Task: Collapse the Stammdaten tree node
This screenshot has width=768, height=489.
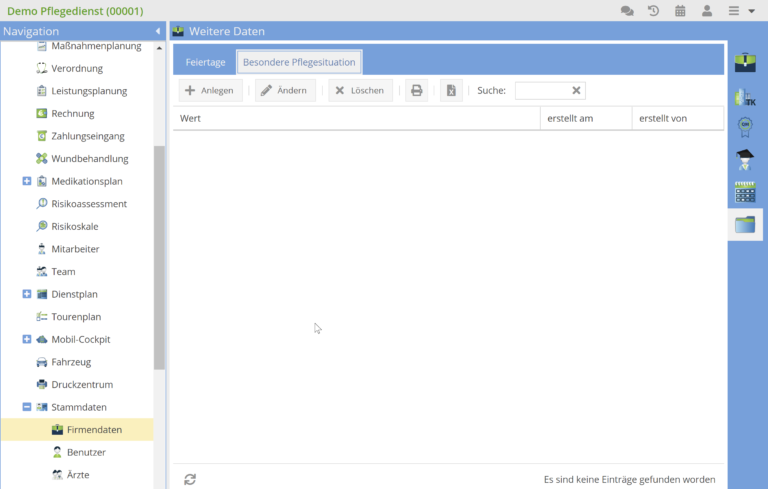Action: pyautogui.click(x=27, y=407)
